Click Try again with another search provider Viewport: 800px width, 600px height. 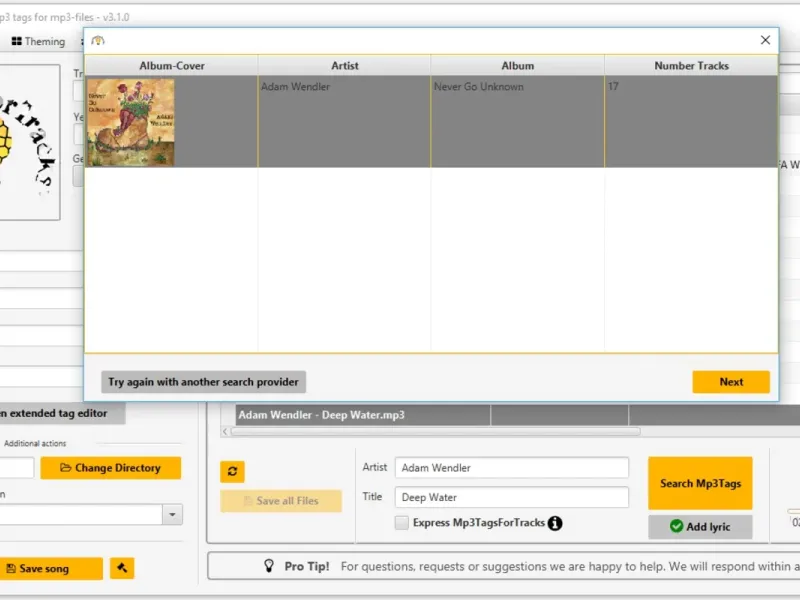[203, 382]
